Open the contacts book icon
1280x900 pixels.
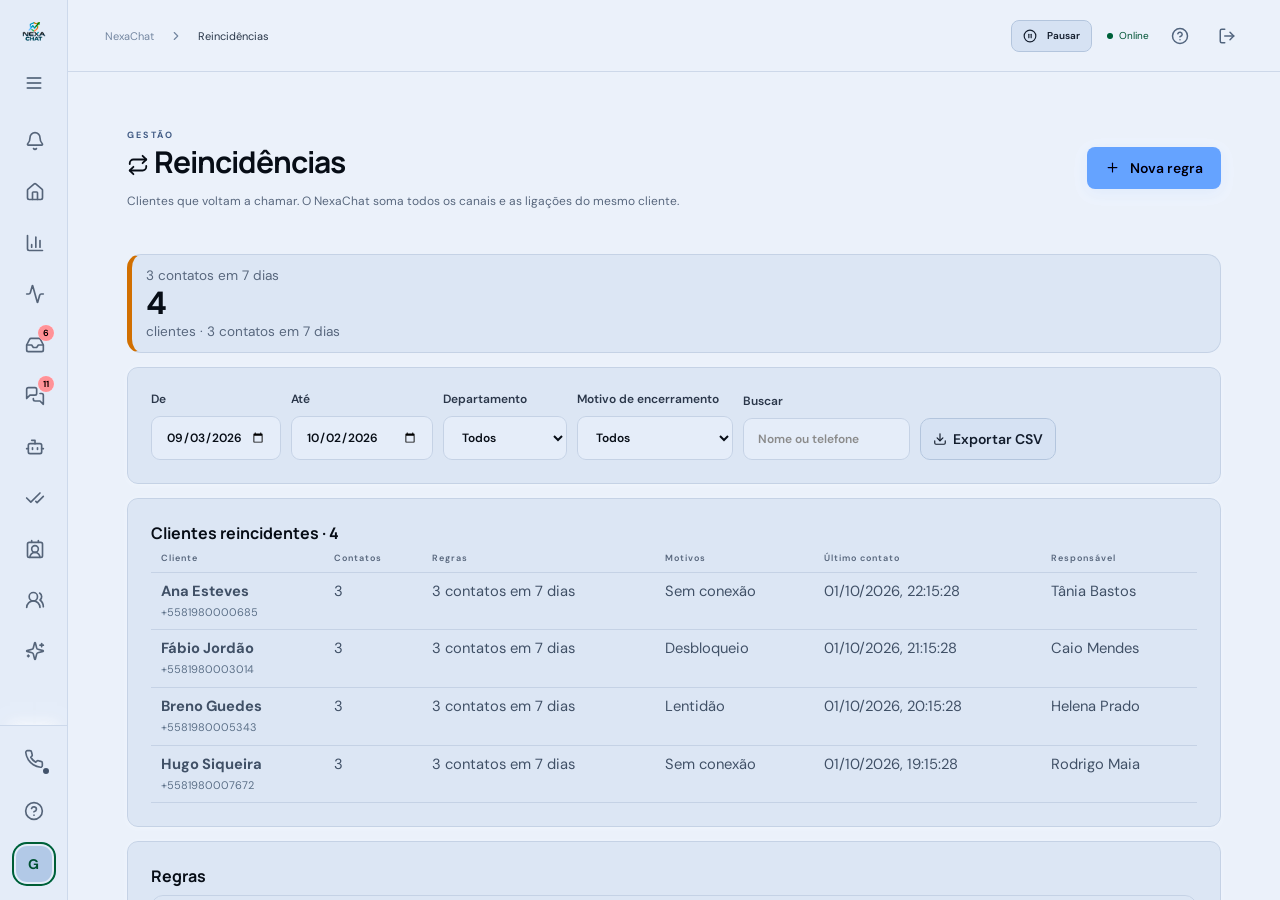coord(34,549)
